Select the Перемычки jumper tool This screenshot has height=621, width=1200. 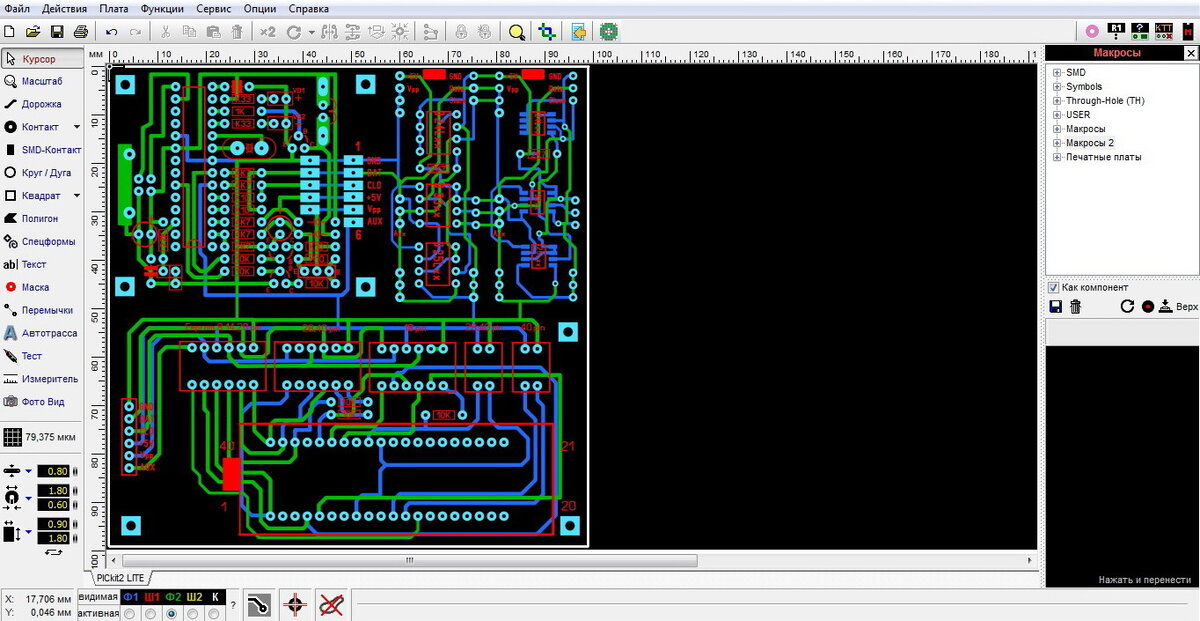point(39,310)
